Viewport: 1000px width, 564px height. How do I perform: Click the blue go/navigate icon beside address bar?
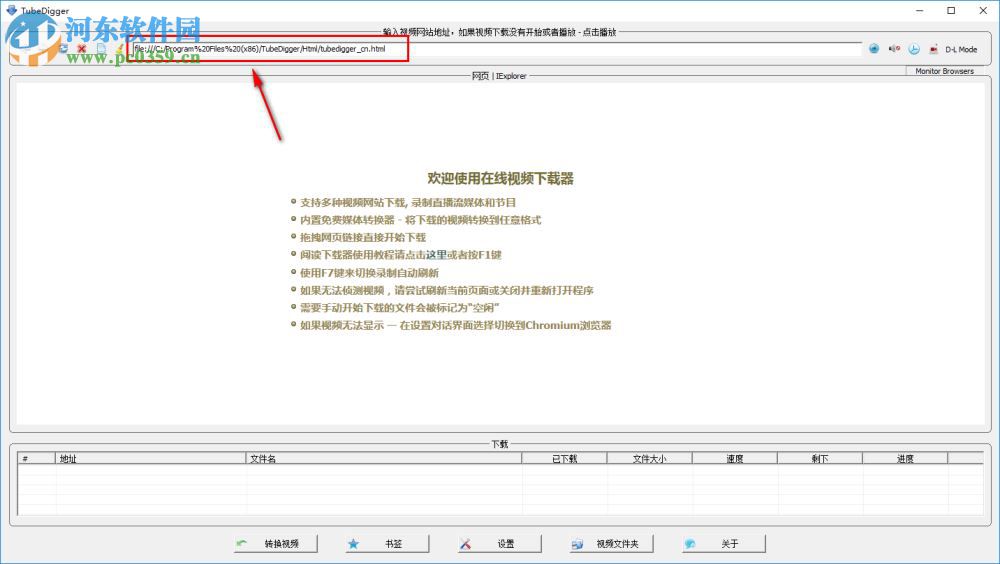874,48
